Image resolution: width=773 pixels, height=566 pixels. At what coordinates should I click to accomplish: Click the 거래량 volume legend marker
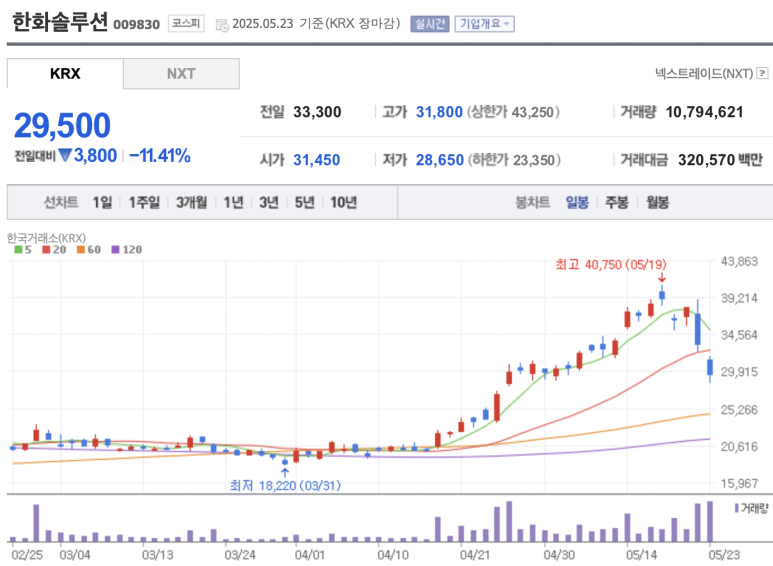[x=737, y=508]
